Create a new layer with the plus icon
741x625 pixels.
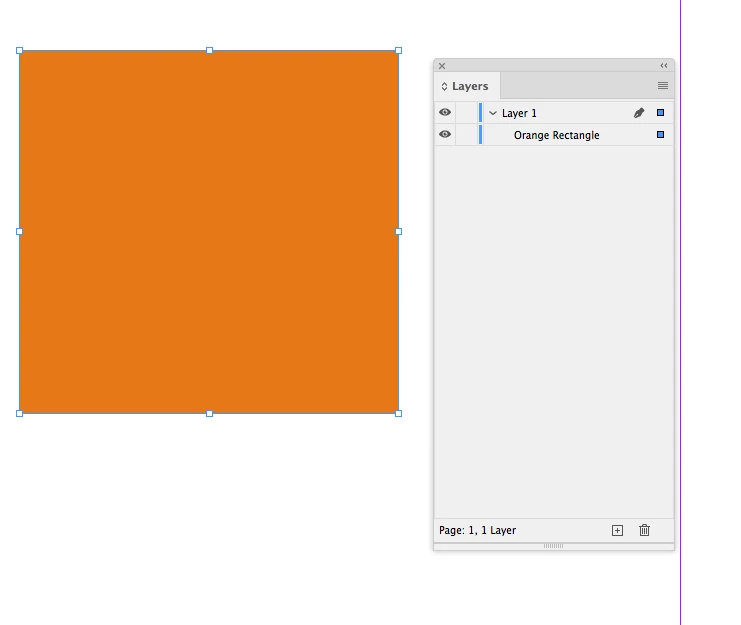click(x=617, y=530)
